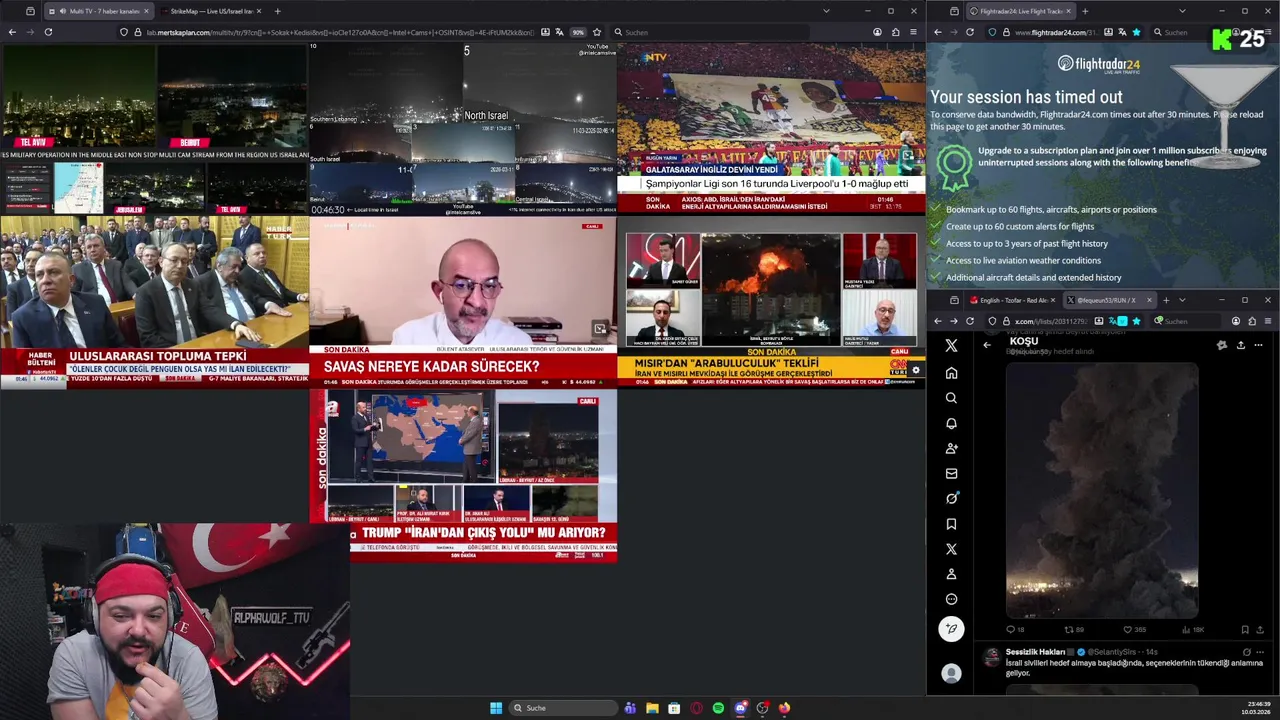The height and width of the screenshot is (720, 1280).
Task: Open Windows Start menu
Action: click(496, 708)
